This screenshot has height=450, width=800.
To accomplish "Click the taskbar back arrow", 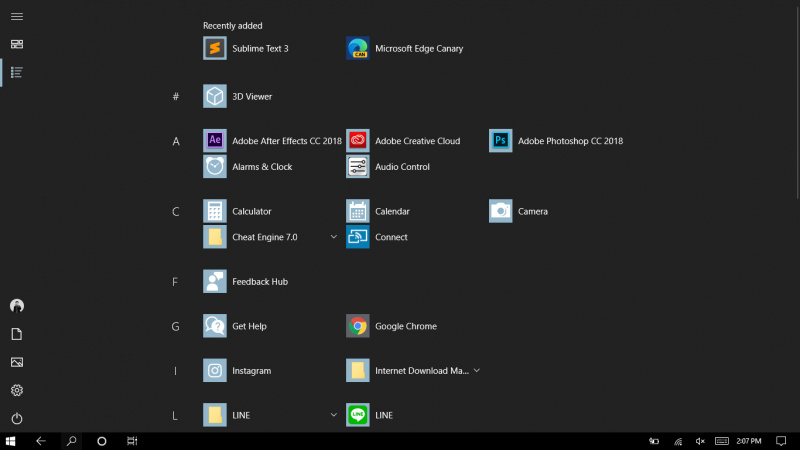I will (41, 441).
